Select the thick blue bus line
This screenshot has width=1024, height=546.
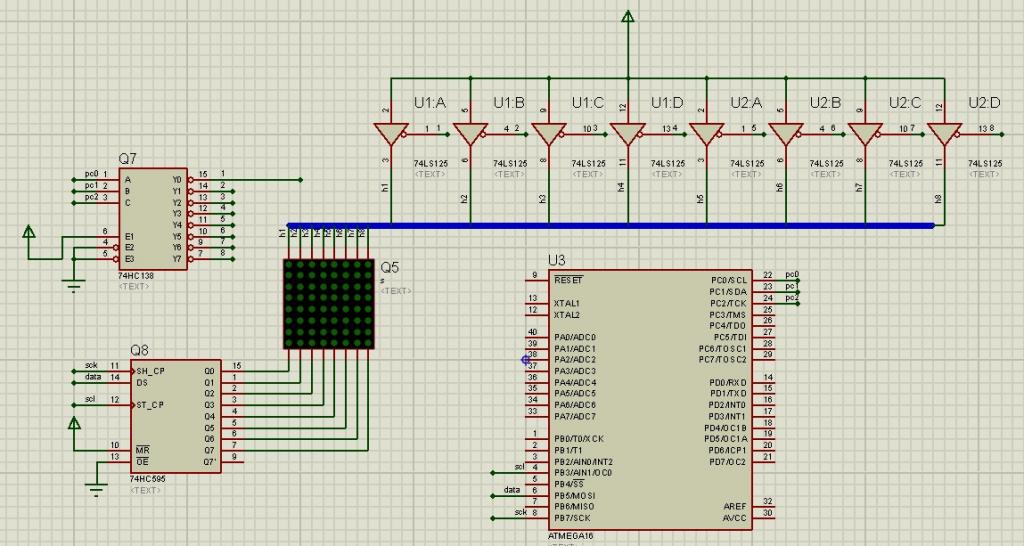[611, 225]
